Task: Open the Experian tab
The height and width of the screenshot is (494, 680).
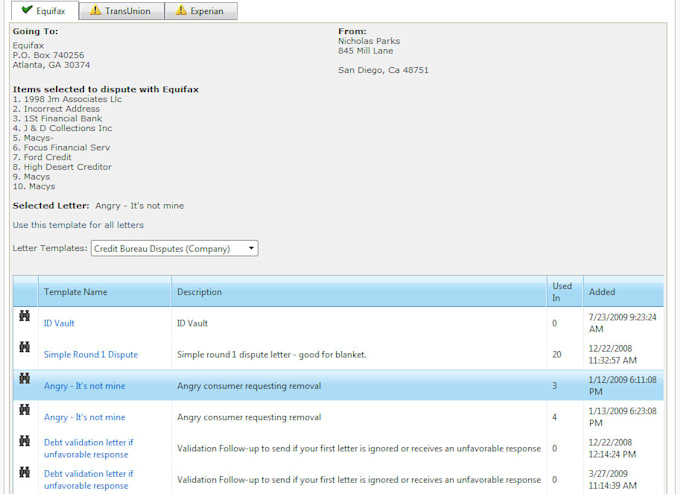Action: click(x=201, y=11)
